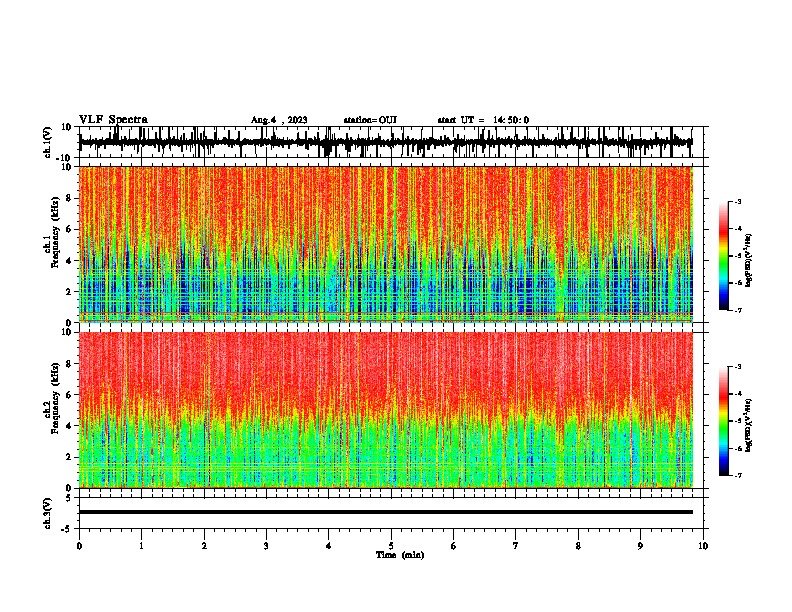The image size is (792, 612).
Task: Click the time axis tick label '2'
Action: click(204, 546)
